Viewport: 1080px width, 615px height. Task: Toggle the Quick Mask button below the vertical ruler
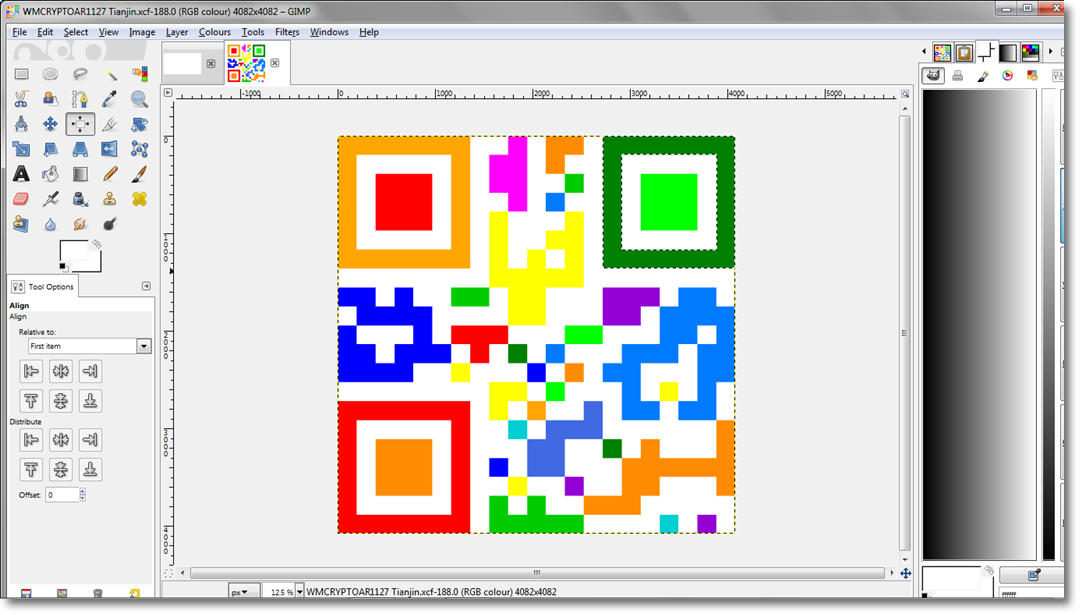(x=168, y=573)
